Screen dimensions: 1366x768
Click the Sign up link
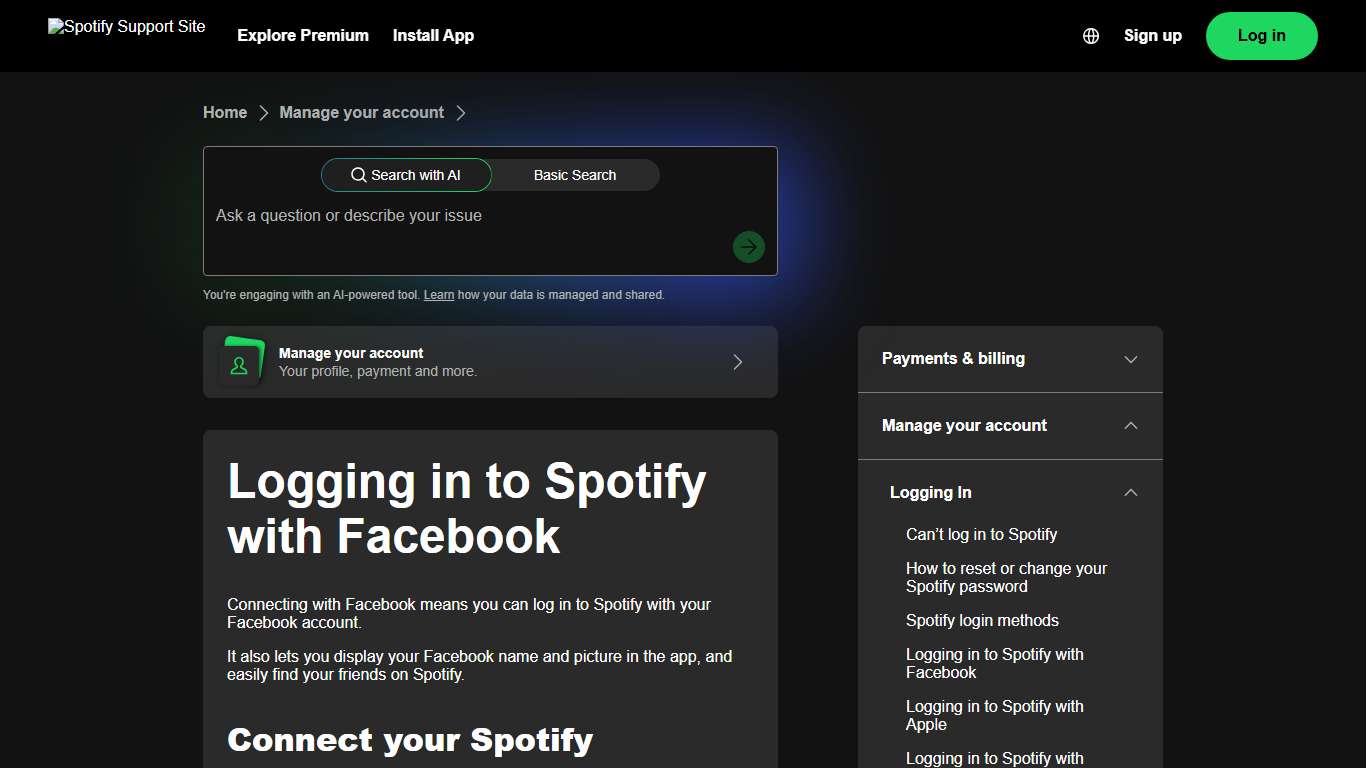point(1152,35)
